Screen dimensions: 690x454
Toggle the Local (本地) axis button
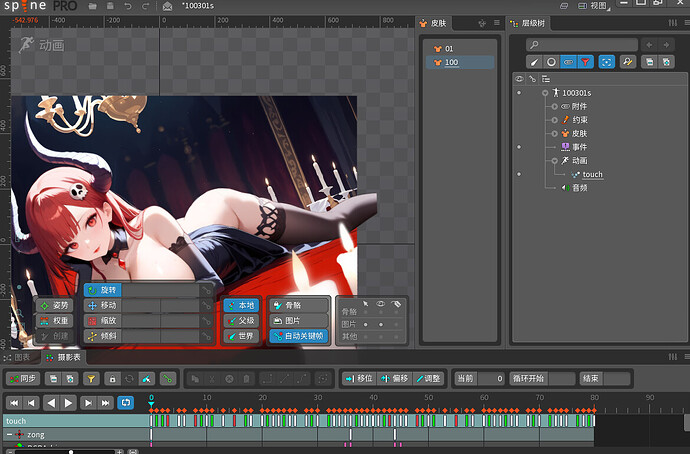[x=241, y=305]
